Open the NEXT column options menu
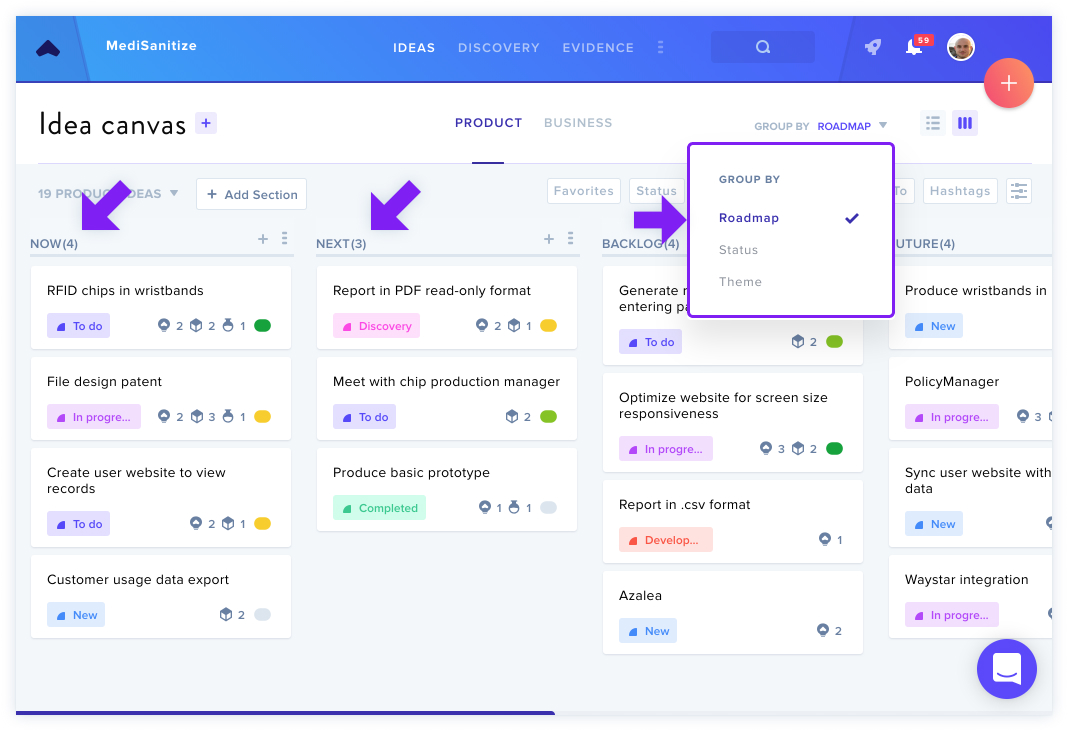Screen dimensions: 1068x731 (x=571, y=238)
